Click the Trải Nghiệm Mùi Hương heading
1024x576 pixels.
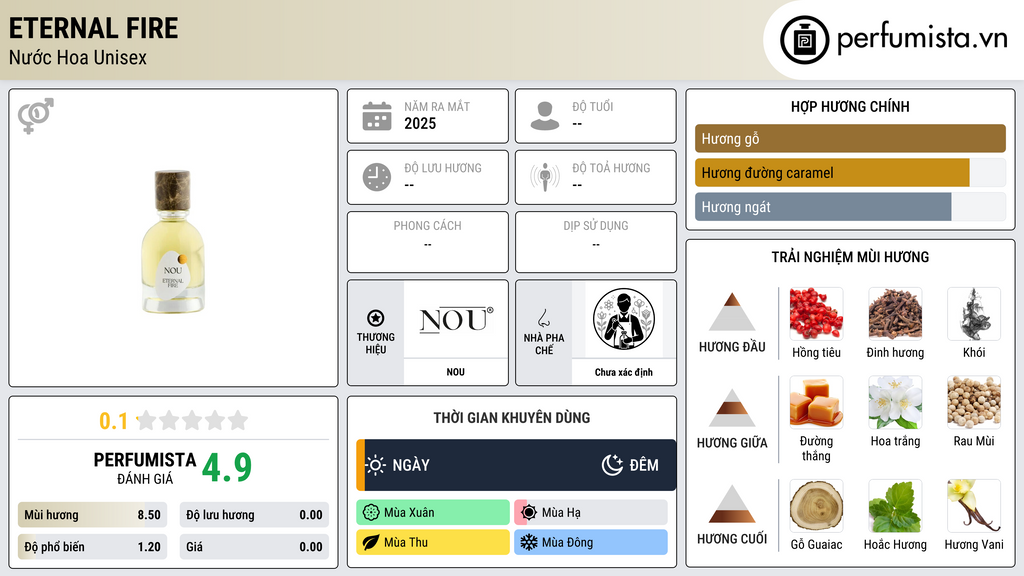850,257
